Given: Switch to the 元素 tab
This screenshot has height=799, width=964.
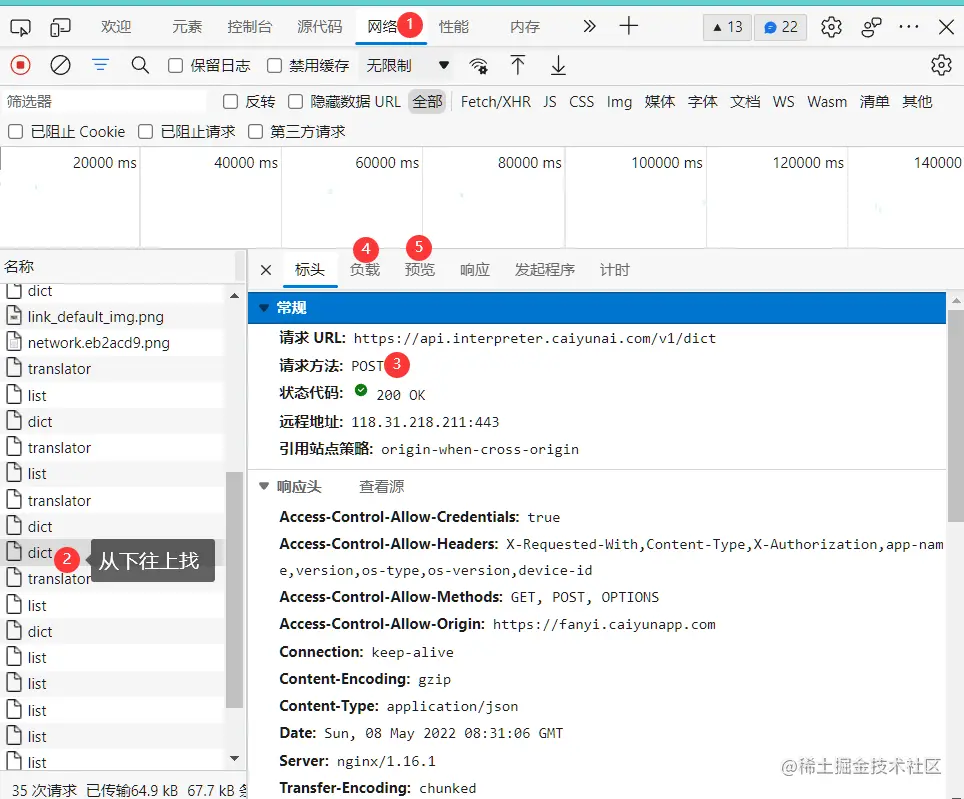Looking at the screenshot, I should pos(187,26).
